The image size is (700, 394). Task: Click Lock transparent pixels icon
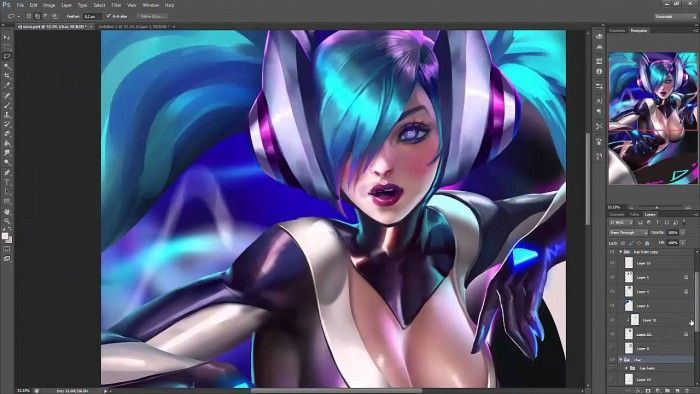(x=622, y=243)
